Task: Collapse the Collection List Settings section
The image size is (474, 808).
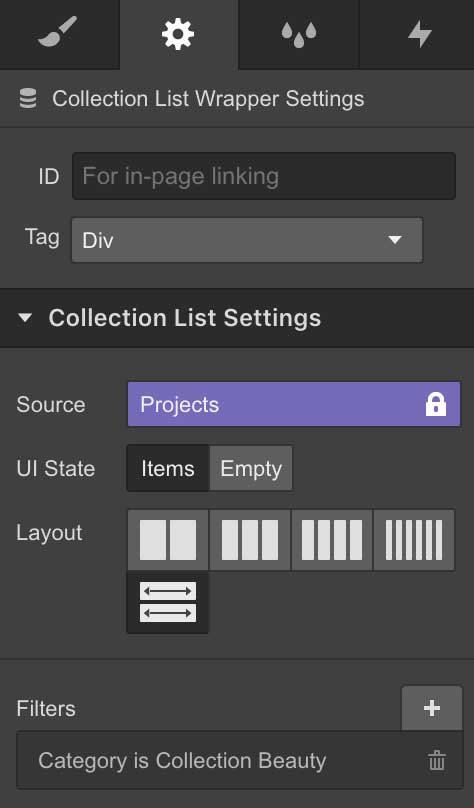Action: tap(24, 318)
